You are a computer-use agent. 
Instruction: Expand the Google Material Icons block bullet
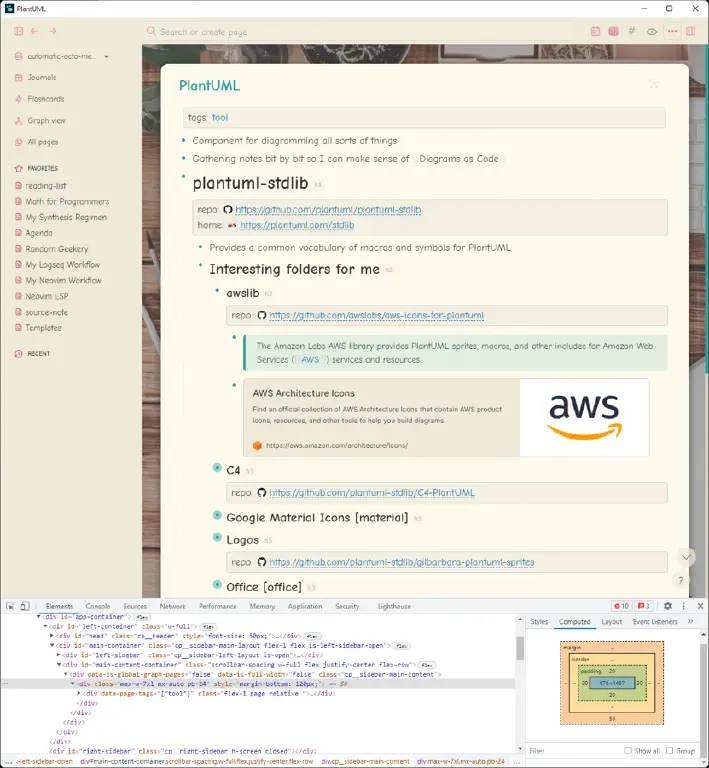click(217, 515)
